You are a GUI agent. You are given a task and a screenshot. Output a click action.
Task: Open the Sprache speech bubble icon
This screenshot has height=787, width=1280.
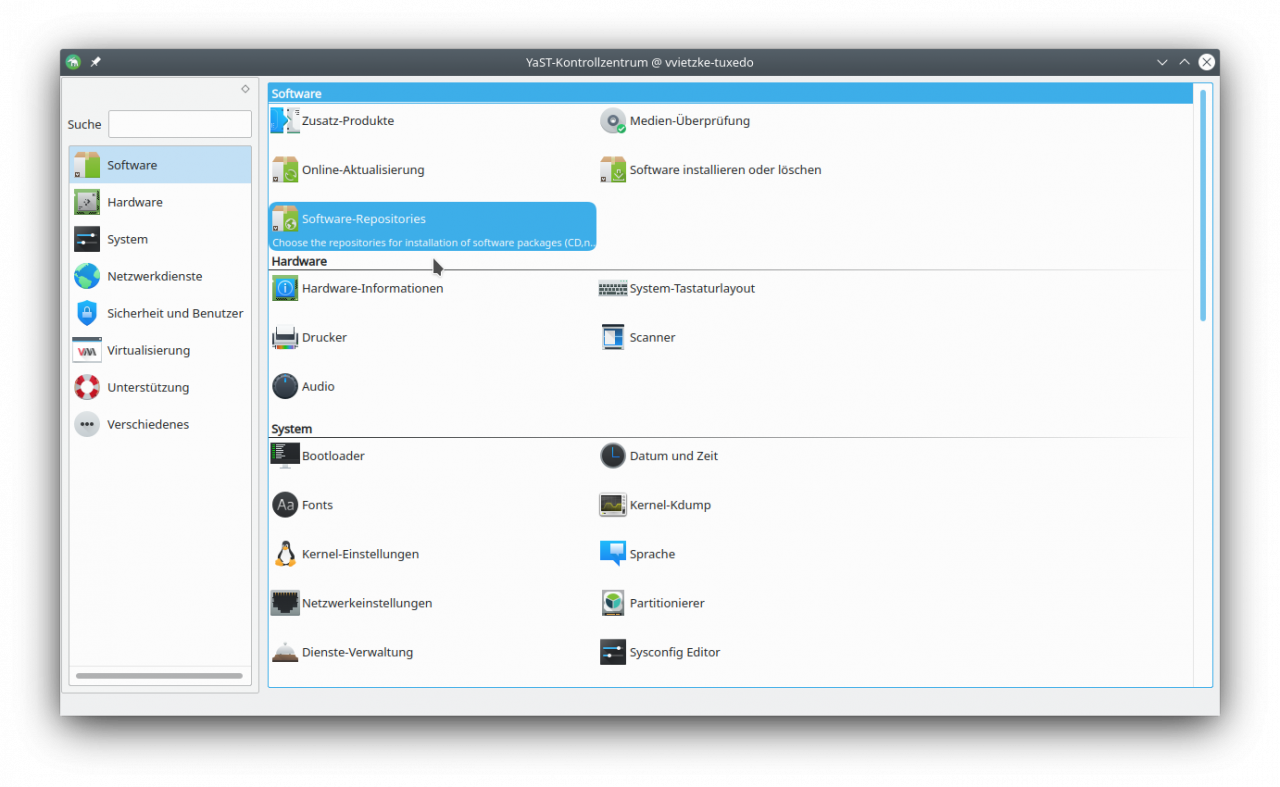point(613,554)
